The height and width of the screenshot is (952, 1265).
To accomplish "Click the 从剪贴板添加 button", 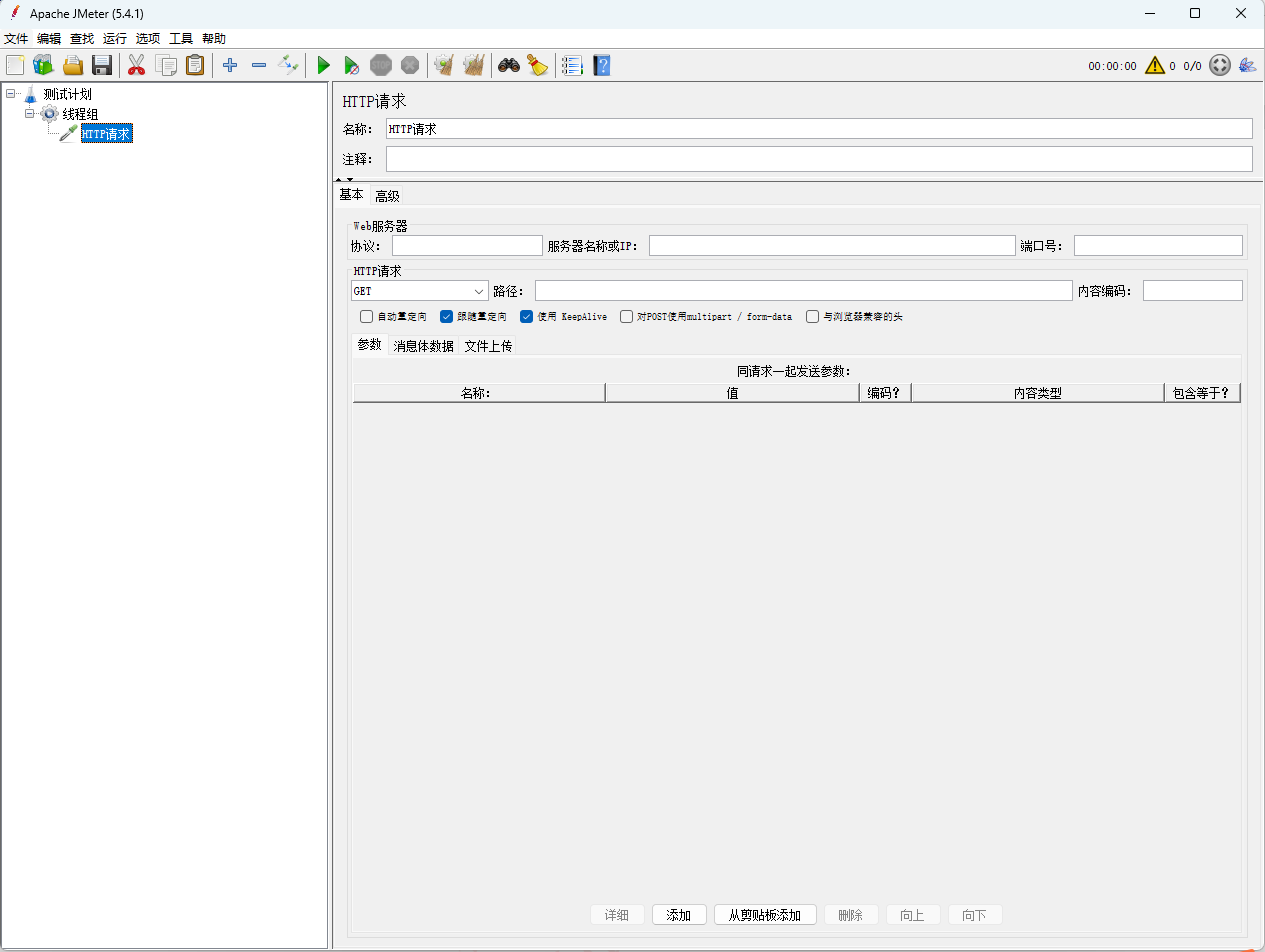I will point(765,915).
